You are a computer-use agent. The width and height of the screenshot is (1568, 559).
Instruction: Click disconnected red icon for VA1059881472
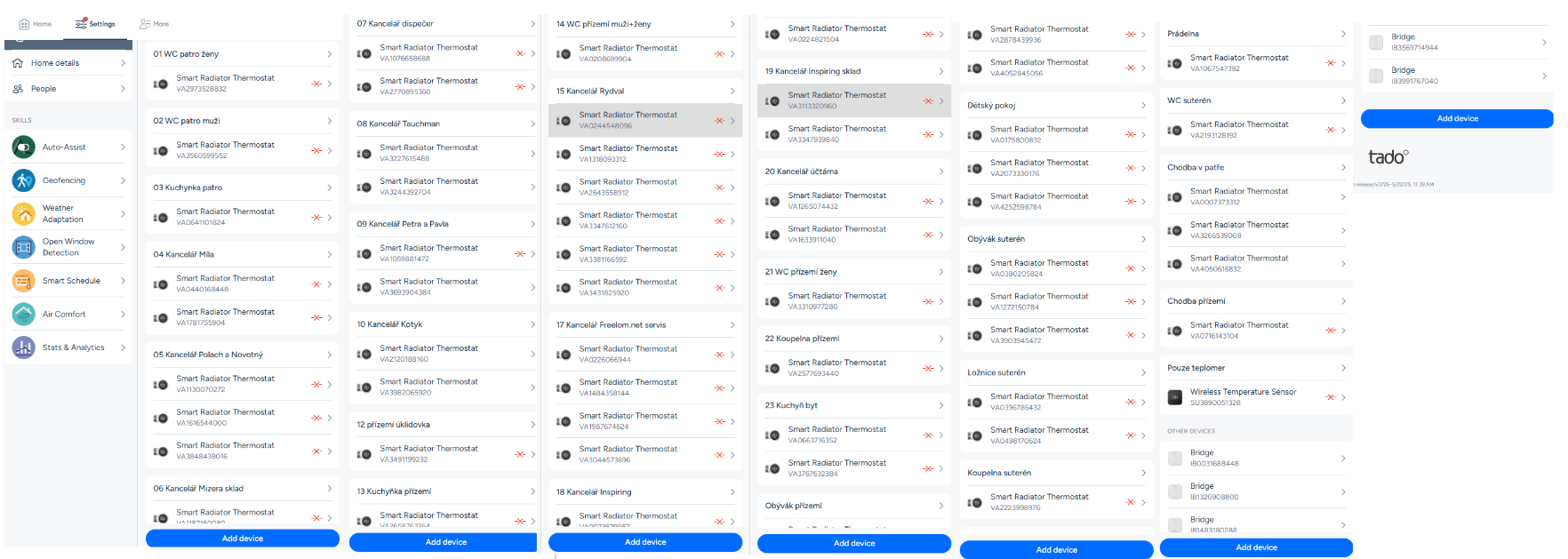point(520,253)
